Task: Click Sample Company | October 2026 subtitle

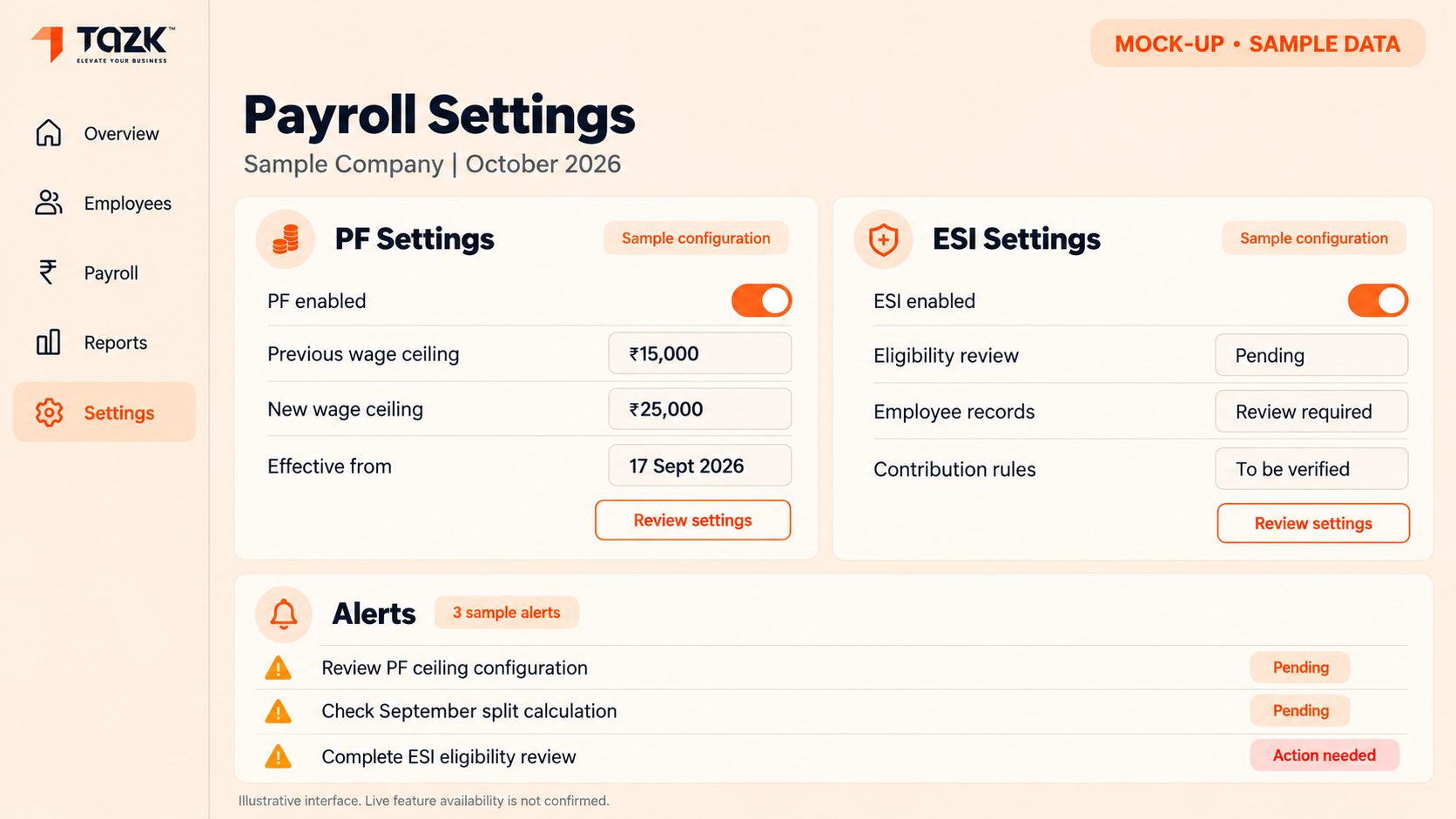Action: (432, 164)
